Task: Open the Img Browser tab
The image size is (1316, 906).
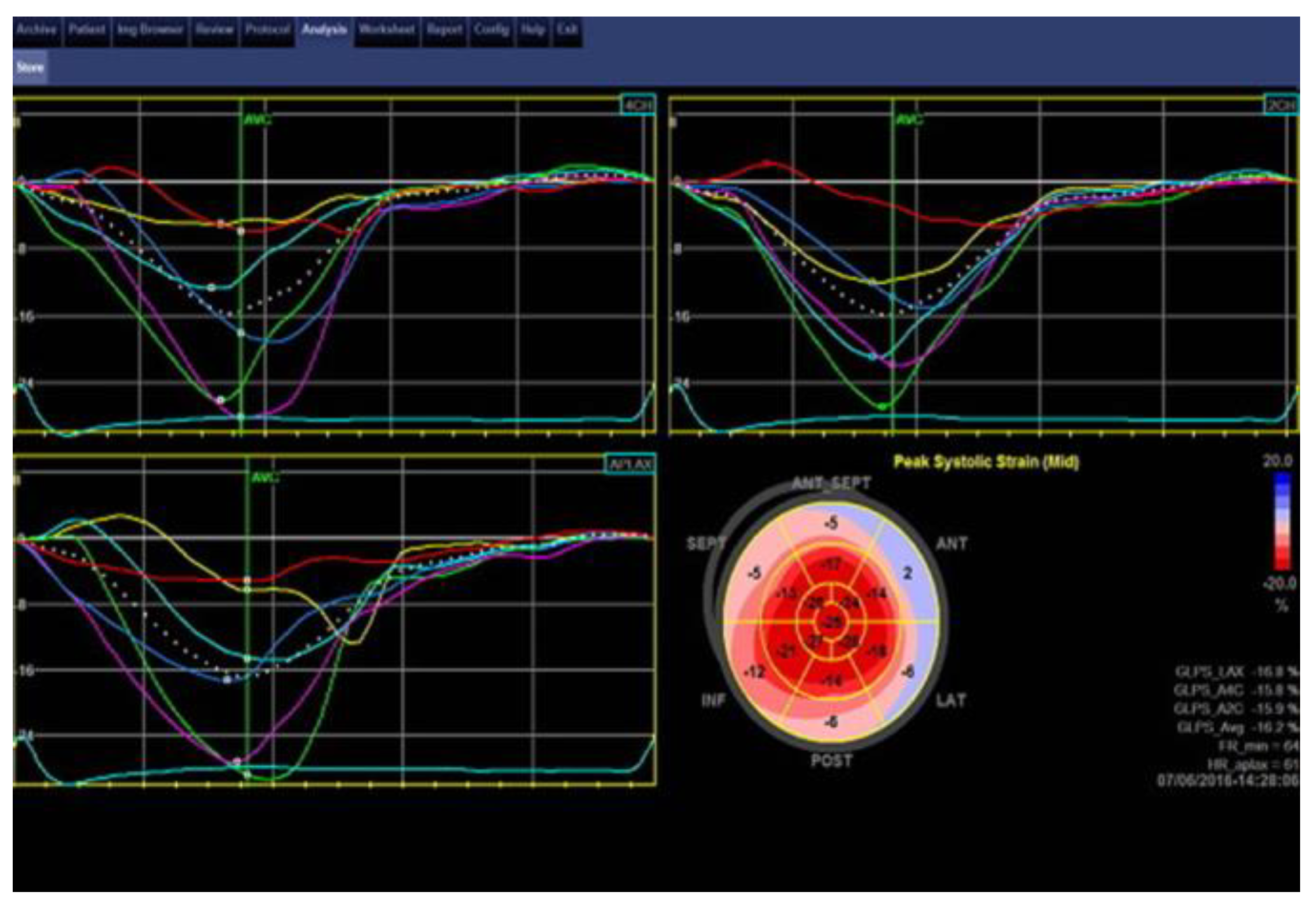Action: (150, 30)
